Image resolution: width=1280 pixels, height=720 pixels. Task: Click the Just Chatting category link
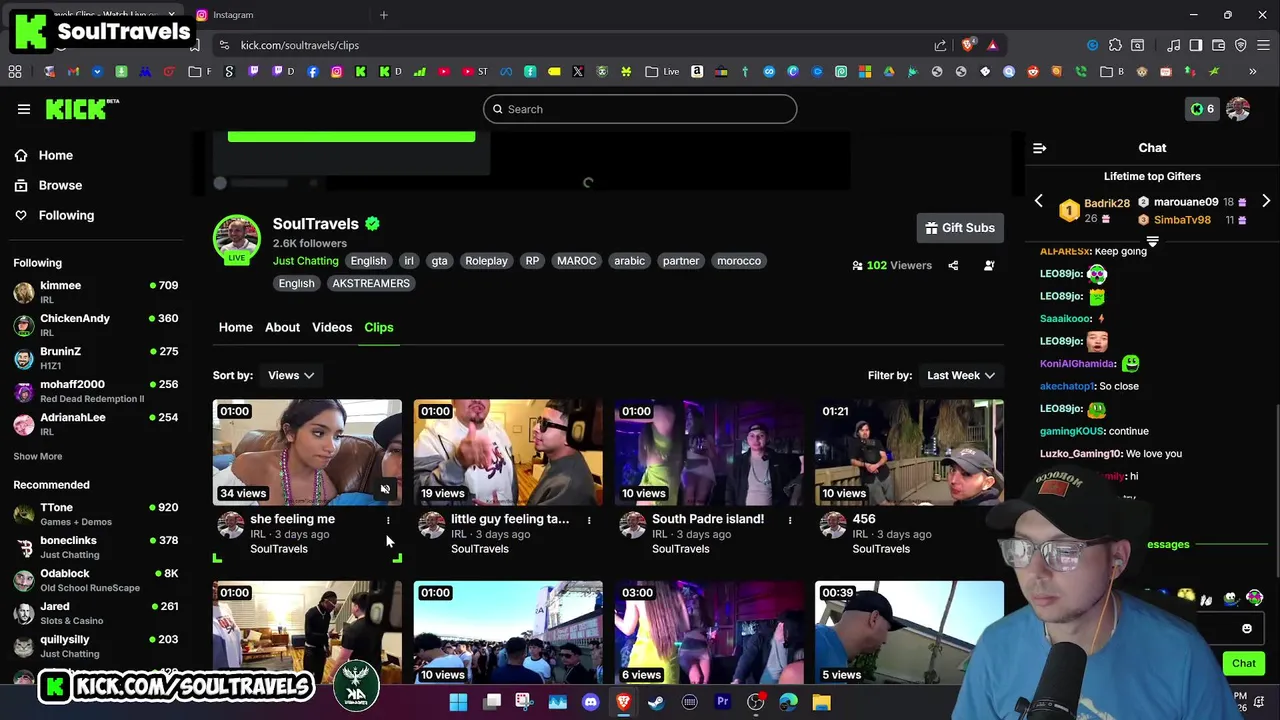306,261
